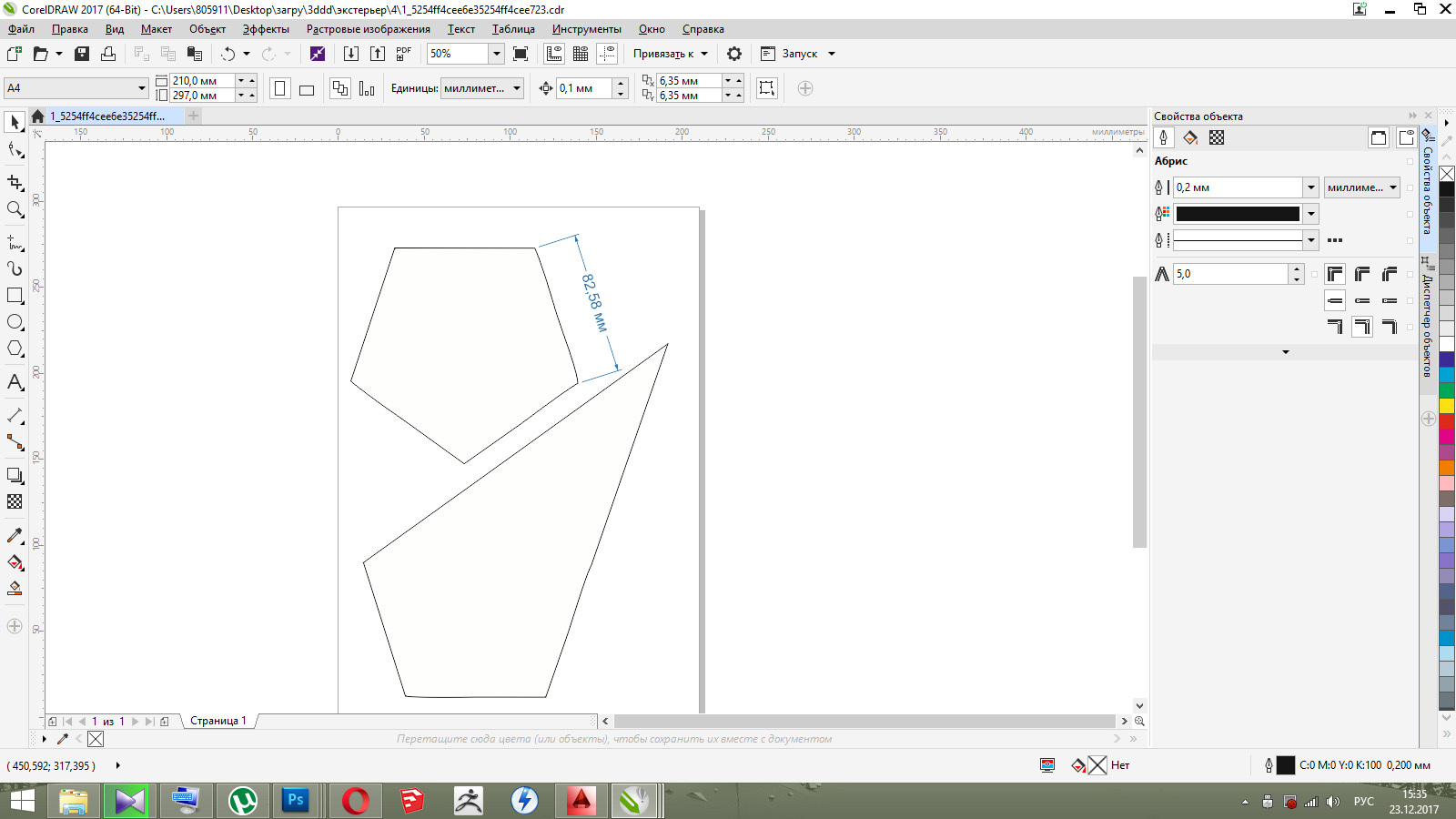This screenshot has width=1456, height=819.
Task: Toggle show grid button
Action: [x=581, y=54]
